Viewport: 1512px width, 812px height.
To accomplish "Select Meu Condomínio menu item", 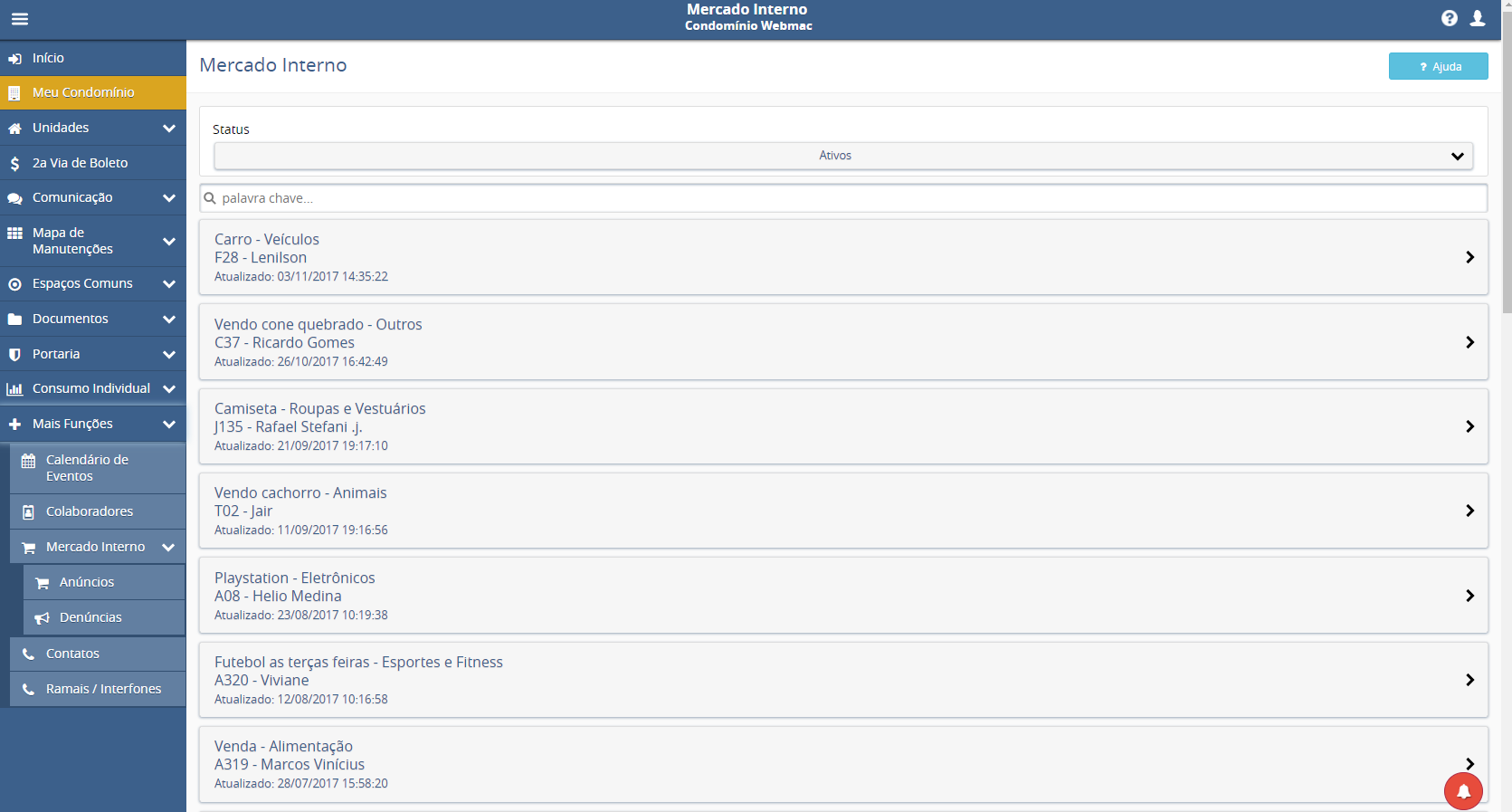I will click(93, 92).
